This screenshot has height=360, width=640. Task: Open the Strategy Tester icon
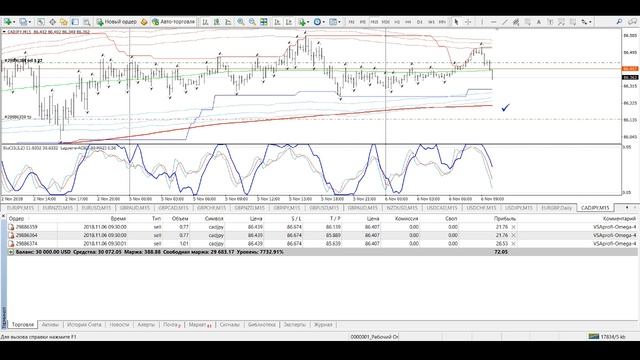[87, 22]
